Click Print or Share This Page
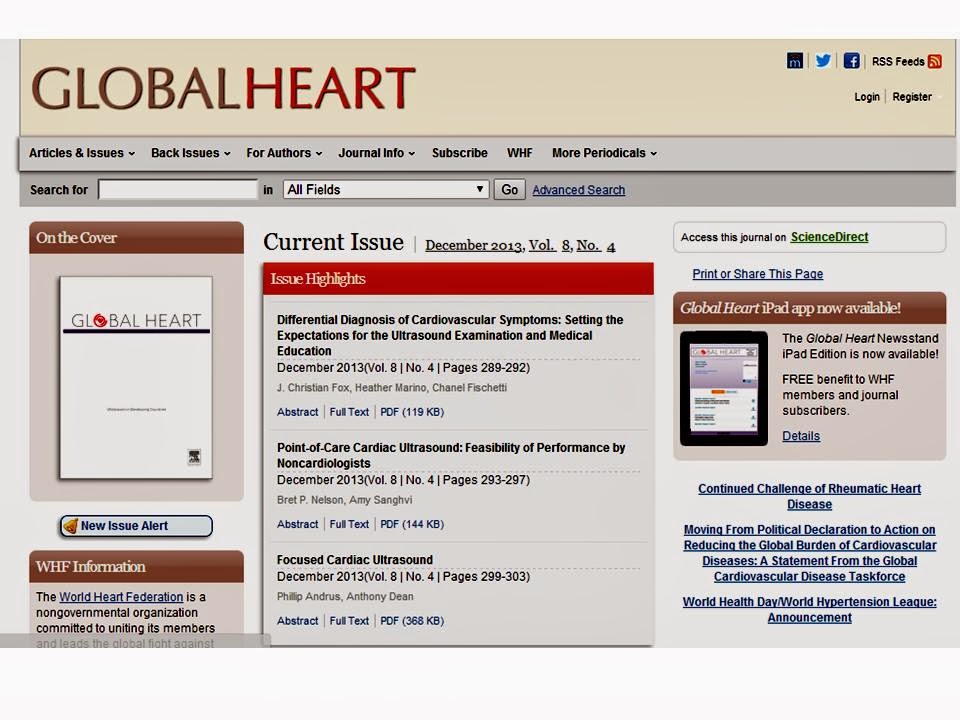This screenshot has width=960, height=720. pyautogui.click(x=757, y=274)
